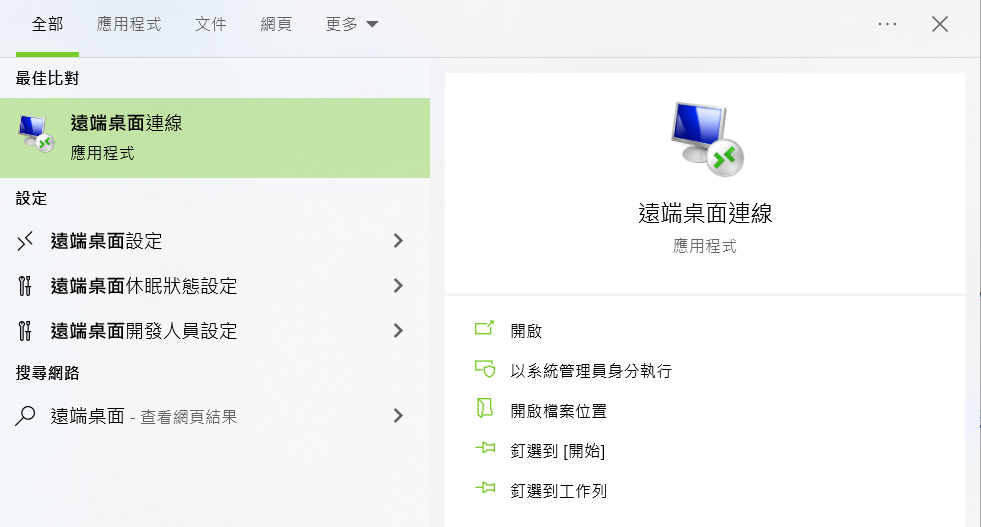The height and width of the screenshot is (527, 981).
Task: Click the magnifier icon for web search
Action: tap(25, 416)
